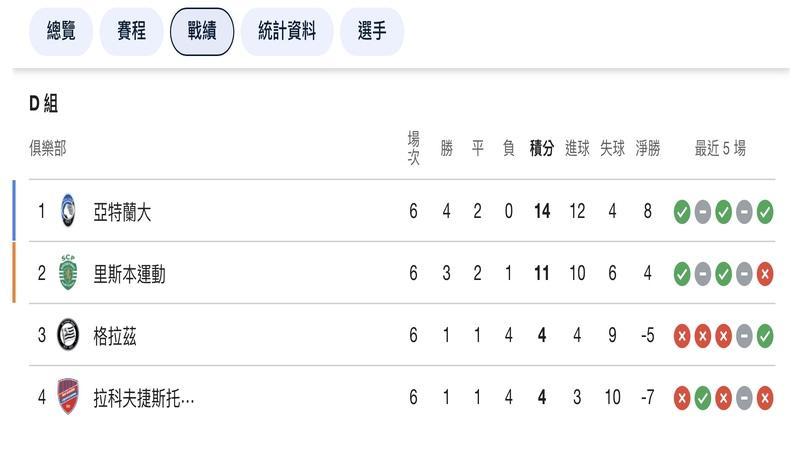Click Raków's green win result icon
Screen dimensions: 800x450
(703, 398)
